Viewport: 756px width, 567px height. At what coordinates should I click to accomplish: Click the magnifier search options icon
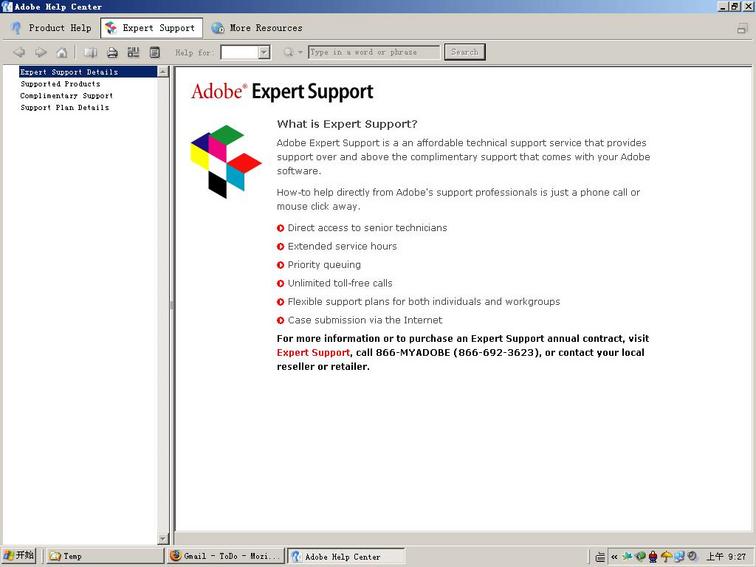(x=288, y=52)
